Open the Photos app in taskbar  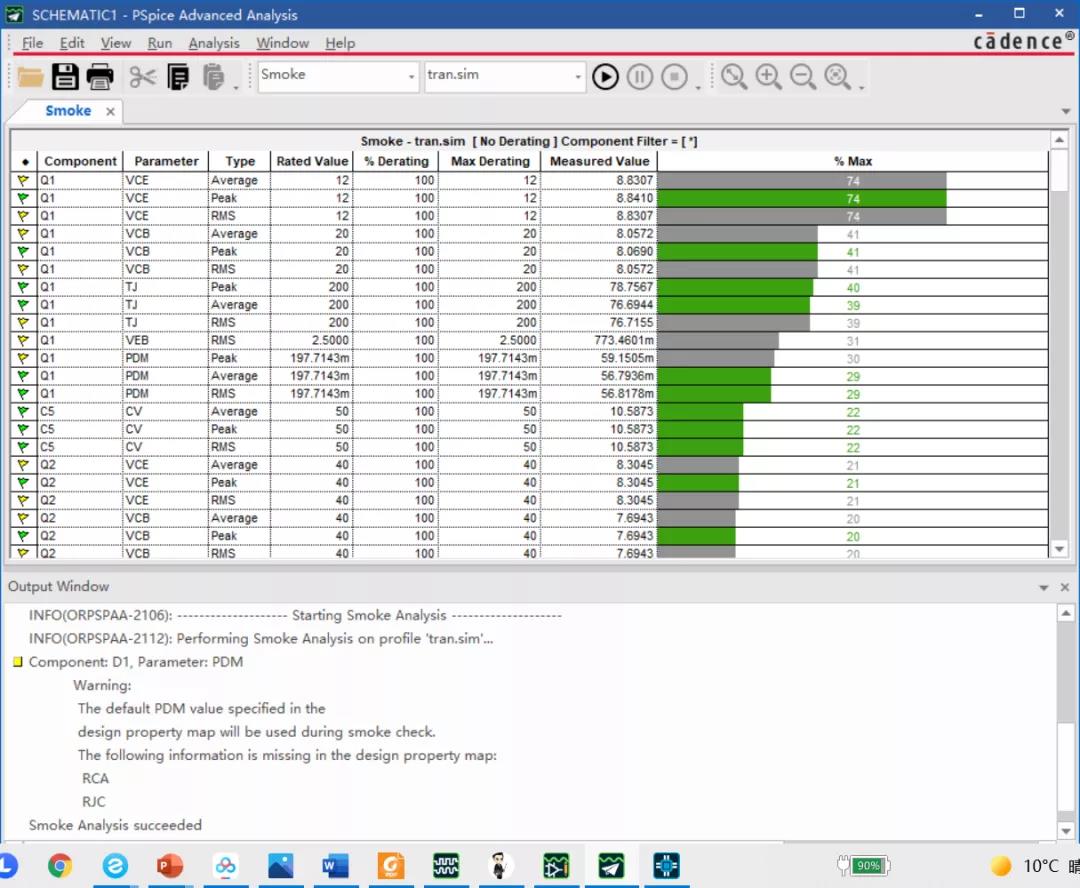click(280, 865)
